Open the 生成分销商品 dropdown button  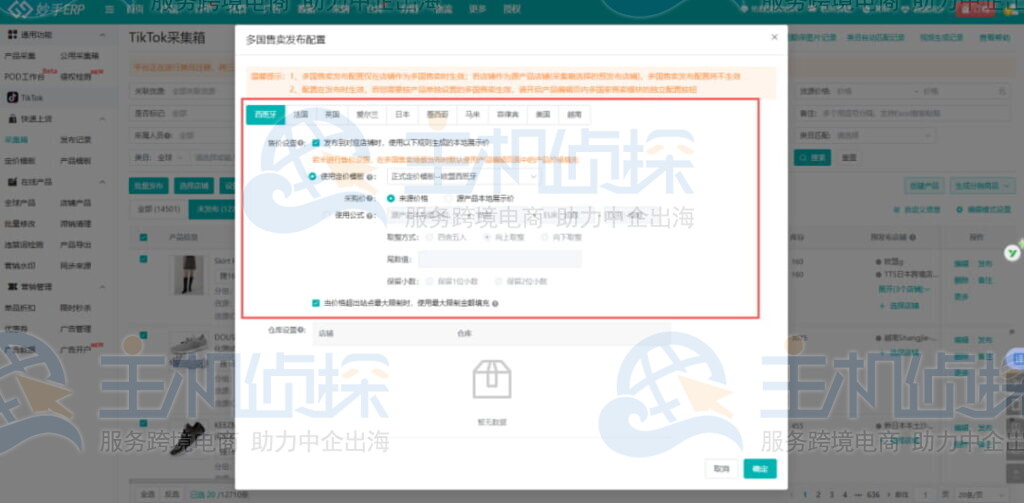tap(983, 186)
